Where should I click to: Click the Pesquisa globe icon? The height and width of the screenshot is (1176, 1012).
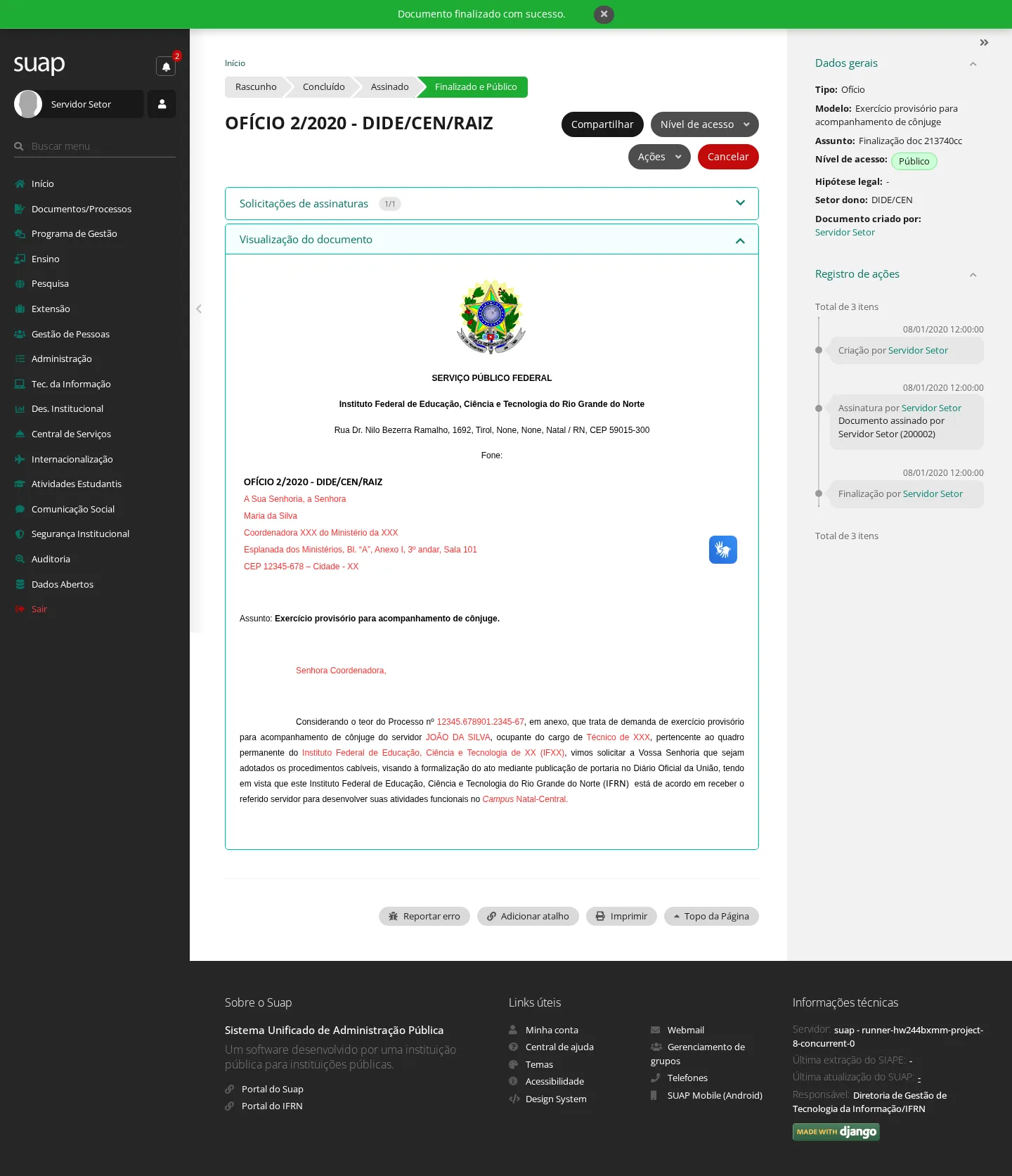click(20, 284)
